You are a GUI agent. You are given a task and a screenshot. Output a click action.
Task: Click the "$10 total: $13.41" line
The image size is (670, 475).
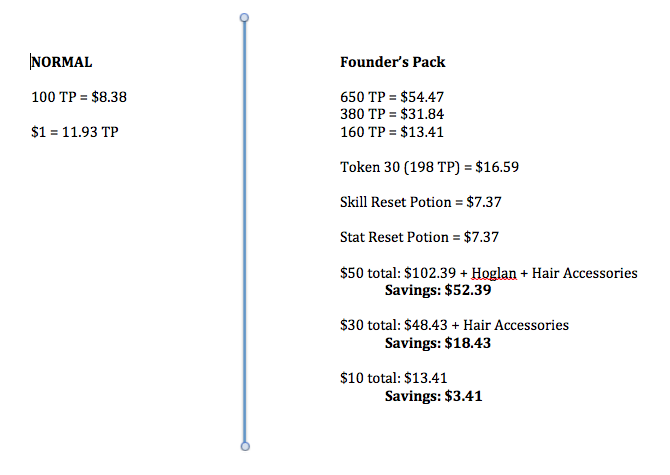tap(393, 378)
